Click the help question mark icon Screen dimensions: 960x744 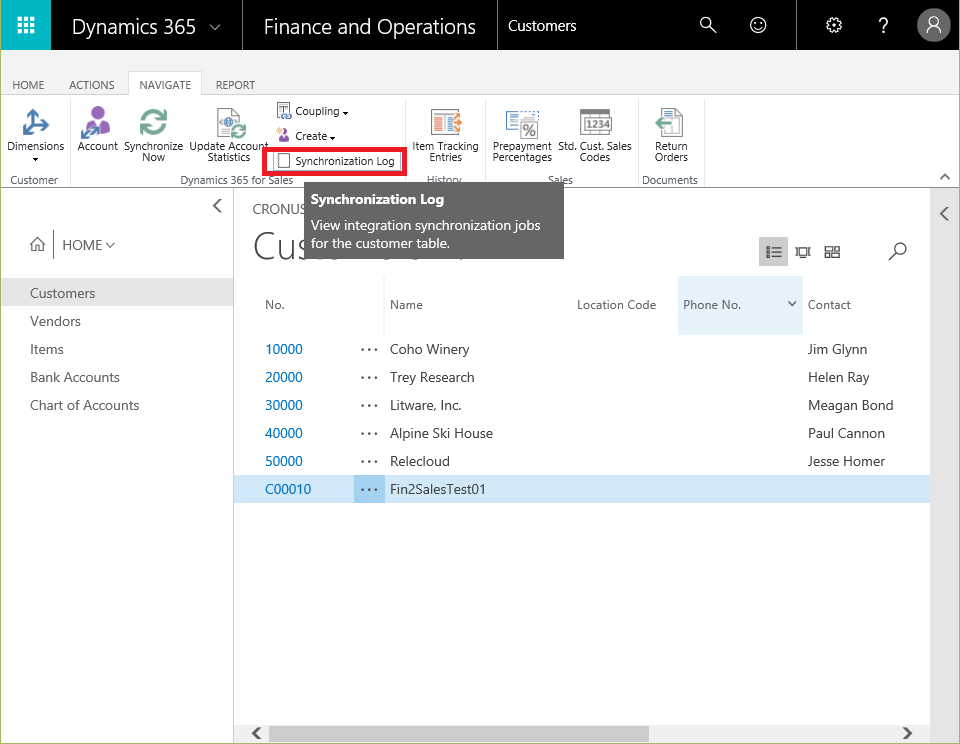(883, 25)
